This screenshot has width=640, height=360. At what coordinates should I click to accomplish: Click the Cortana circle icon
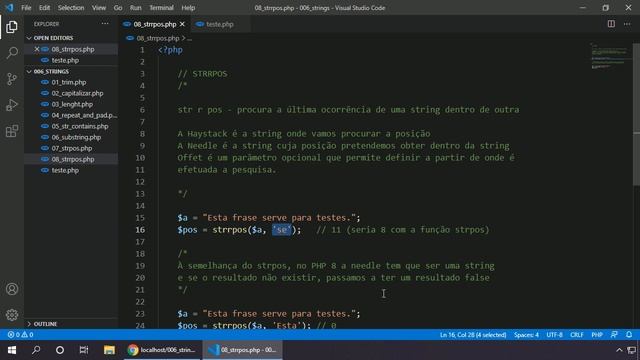pyautogui.click(x=60, y=350)
